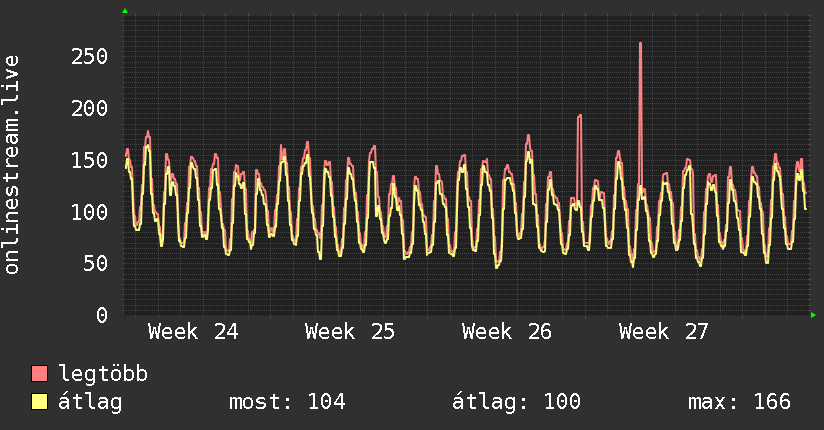Click the most: 104 statistic text
This screenshot has height=430, width=824.
coord(287,402)
